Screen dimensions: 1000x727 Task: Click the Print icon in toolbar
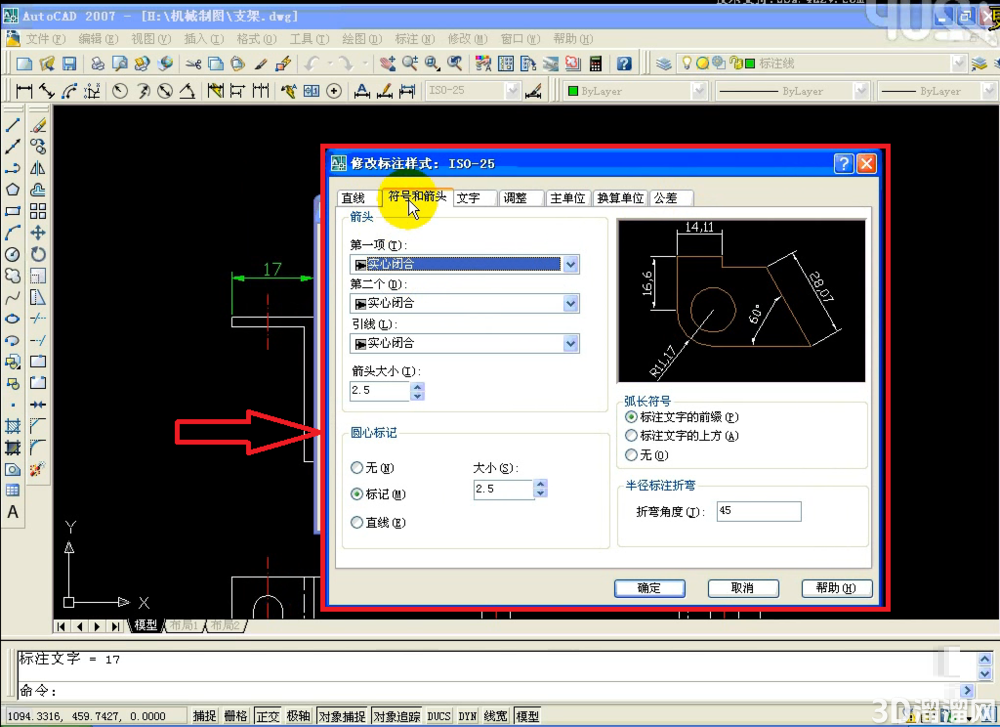(97, 63)
